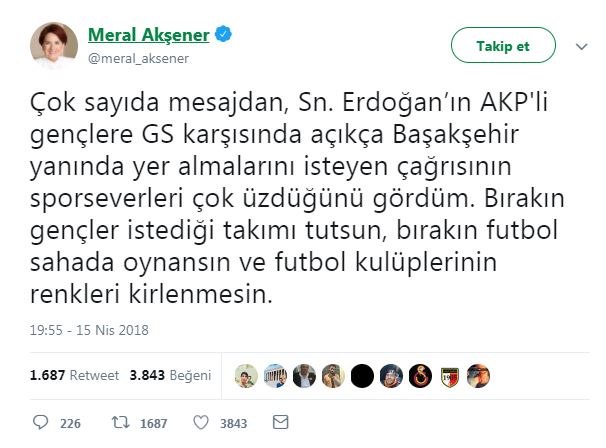This screenshot has width=606, height=448.
Task: Open the building photo liker avatar
Action: pos(275,376)
